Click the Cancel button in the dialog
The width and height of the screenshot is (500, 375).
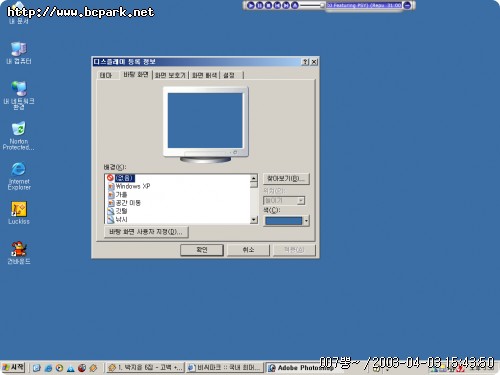click(248, 250)
